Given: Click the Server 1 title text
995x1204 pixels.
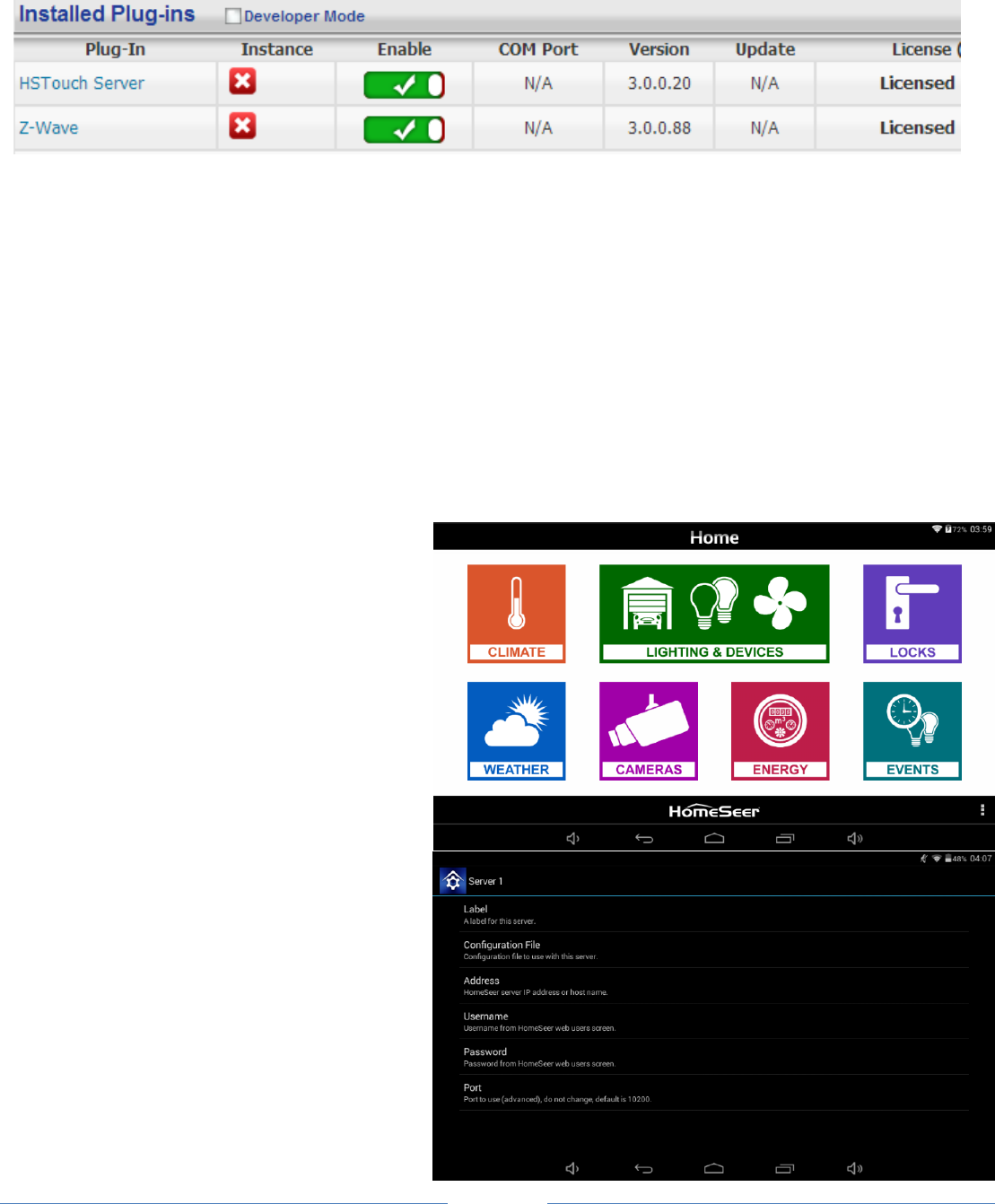Looking at the screenshot, I should pos(485,881).
